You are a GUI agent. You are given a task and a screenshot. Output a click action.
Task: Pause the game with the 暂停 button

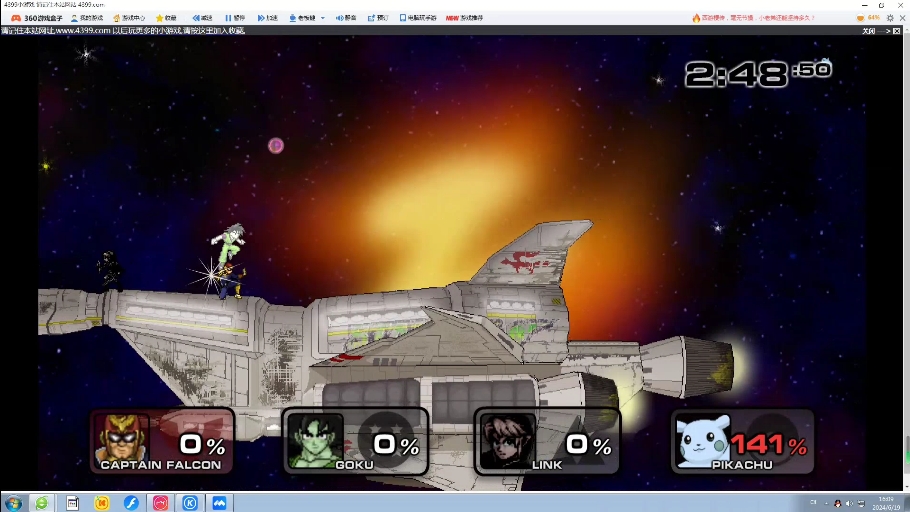[235, 18]
